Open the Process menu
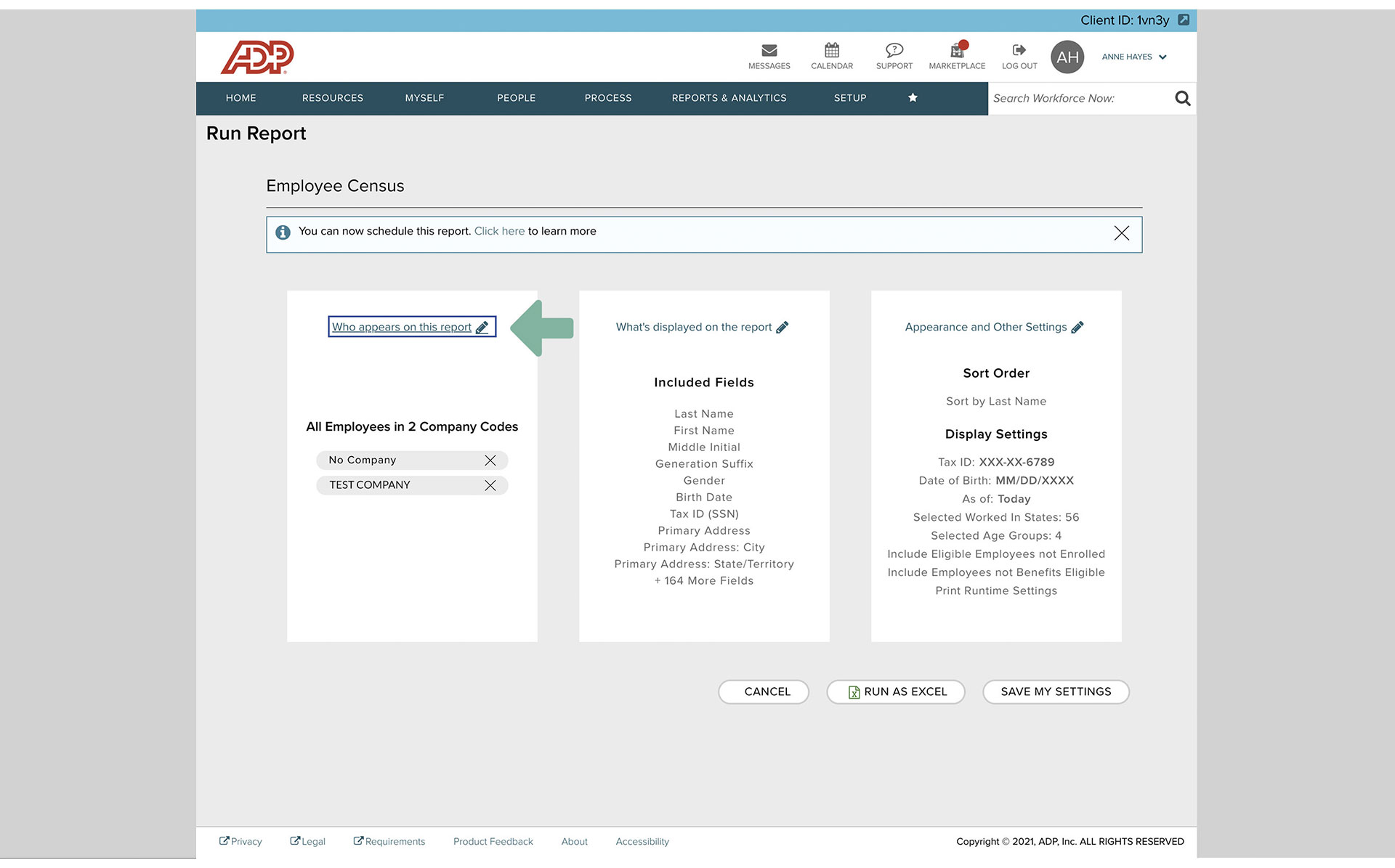This screenshot has height=868, width=1395. coord(608,98)
